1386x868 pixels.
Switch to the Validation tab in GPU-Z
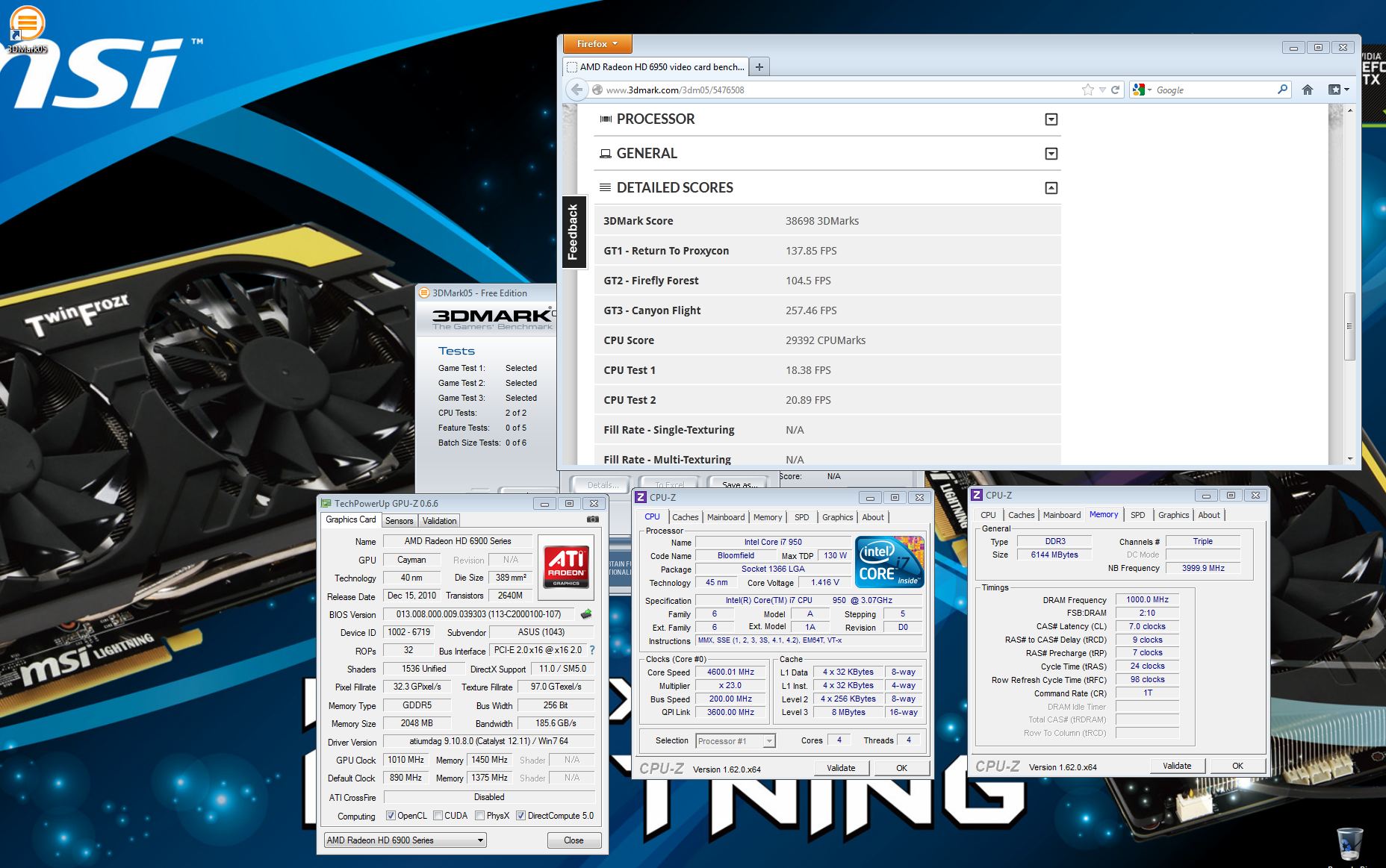439,520
